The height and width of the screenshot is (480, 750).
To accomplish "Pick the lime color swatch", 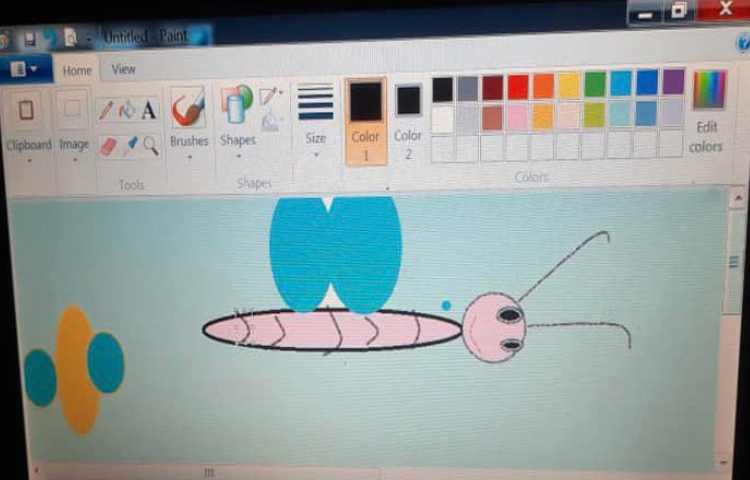I will (x=595, y=115).
